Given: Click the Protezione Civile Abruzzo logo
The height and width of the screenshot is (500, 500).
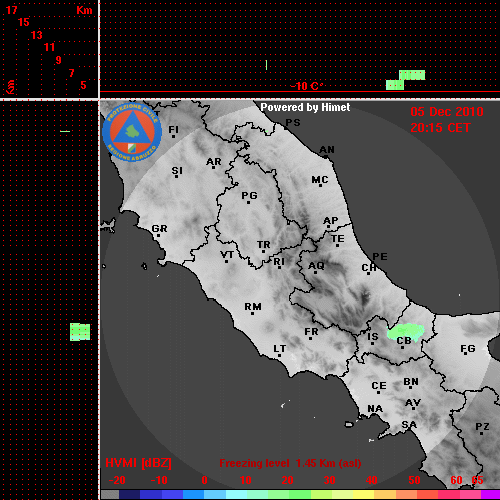Looking at the screenshot, I should tap(132, 132).
